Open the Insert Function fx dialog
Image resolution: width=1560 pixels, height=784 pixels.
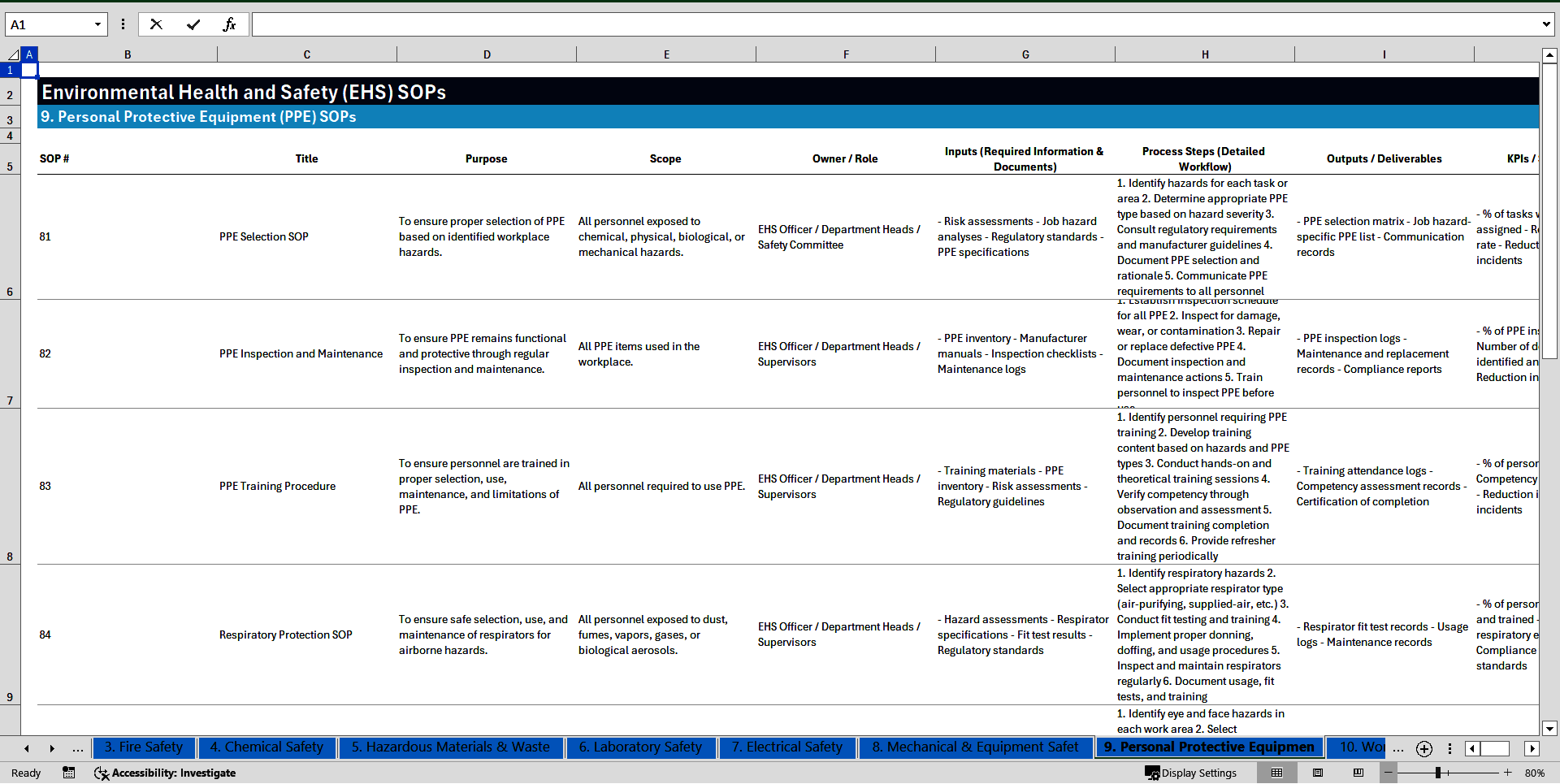click(x=229, y=24)
